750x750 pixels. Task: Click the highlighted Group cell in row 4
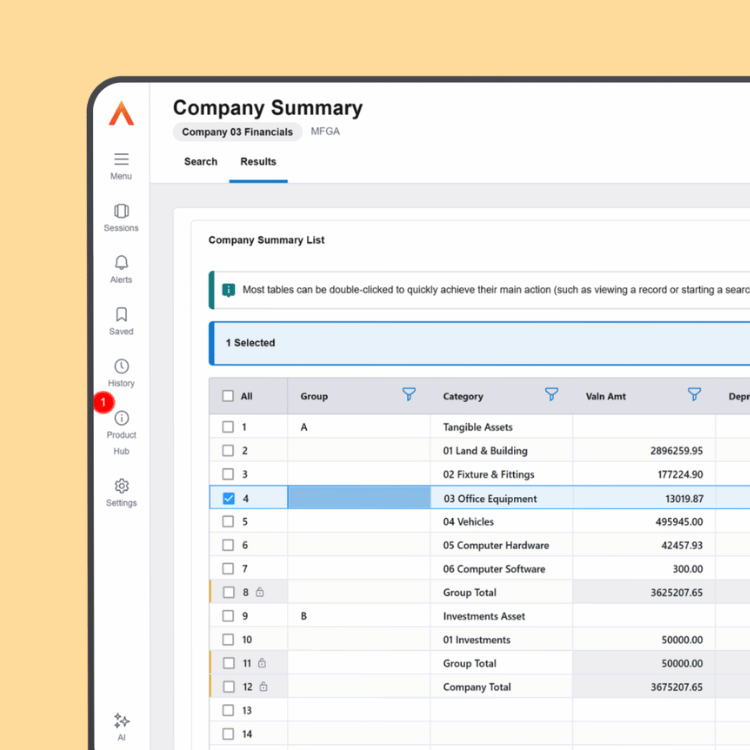click(x=359, y=497)
